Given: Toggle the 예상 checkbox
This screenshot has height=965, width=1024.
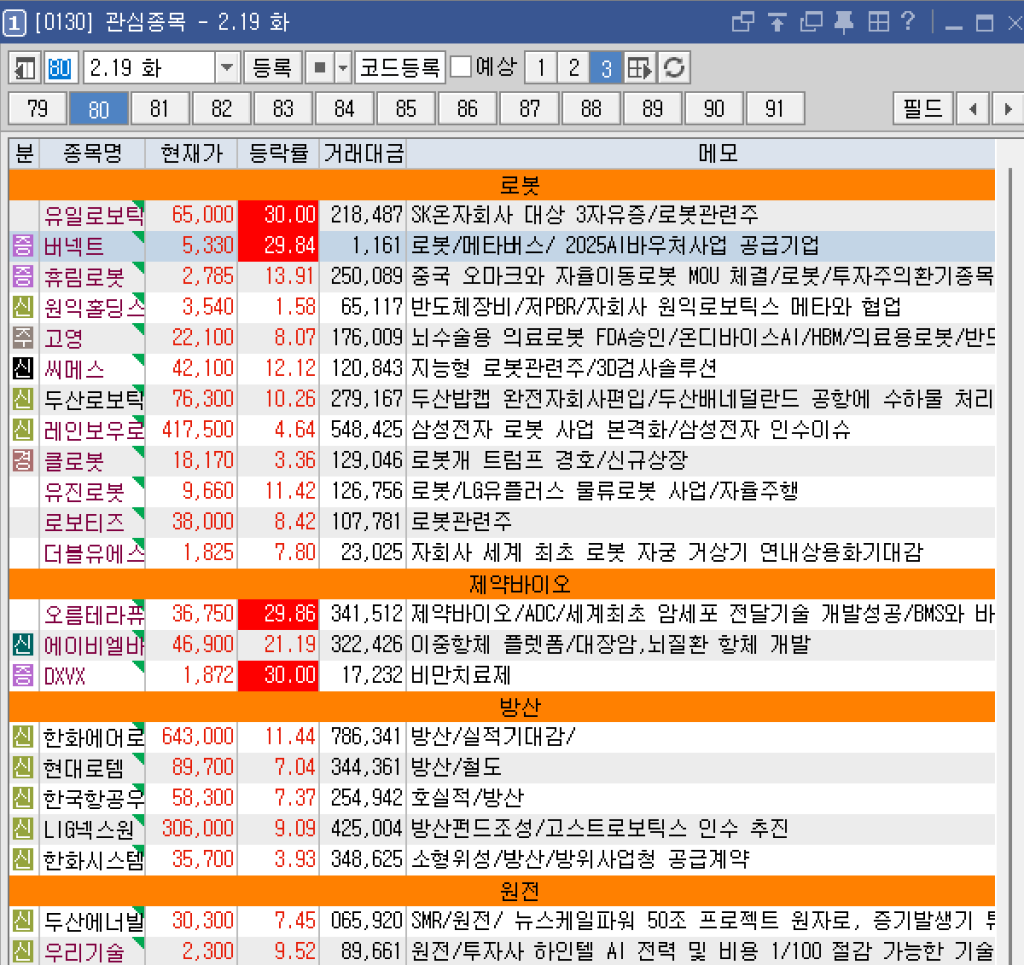Looking at the screenshot, I should click(x=461, y=66).
